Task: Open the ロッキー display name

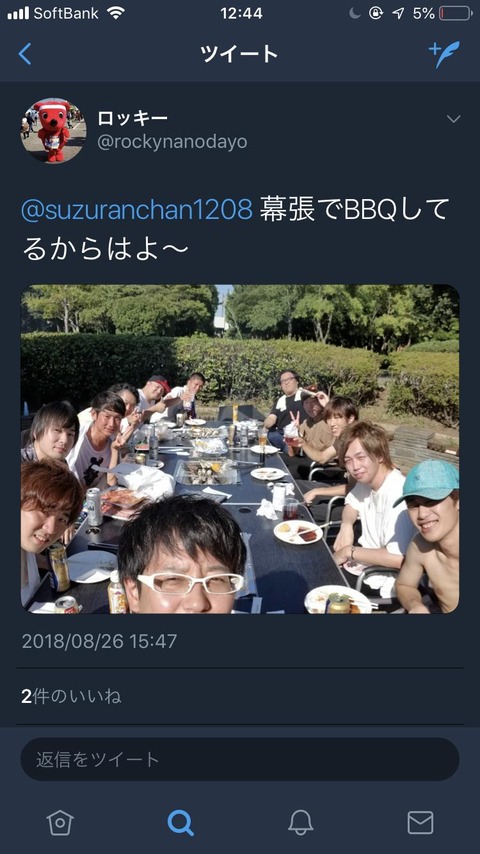Action: (x=132, y=118)
